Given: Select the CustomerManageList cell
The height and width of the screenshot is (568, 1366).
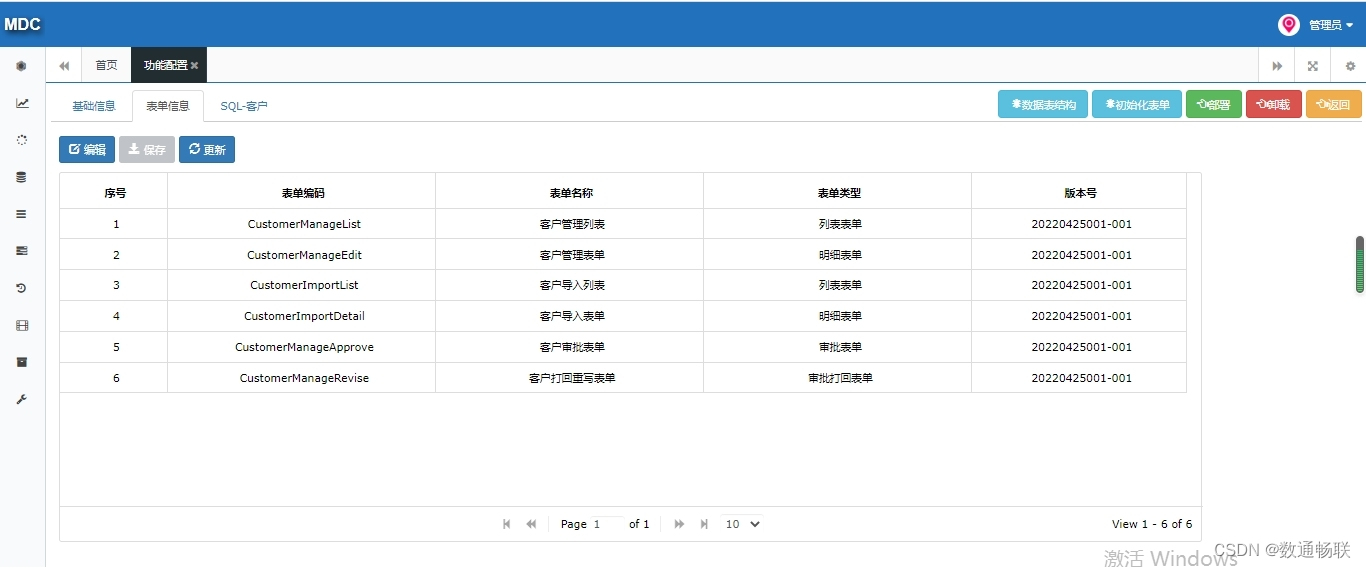Looking at the screenshot, I should click(304, 224).
